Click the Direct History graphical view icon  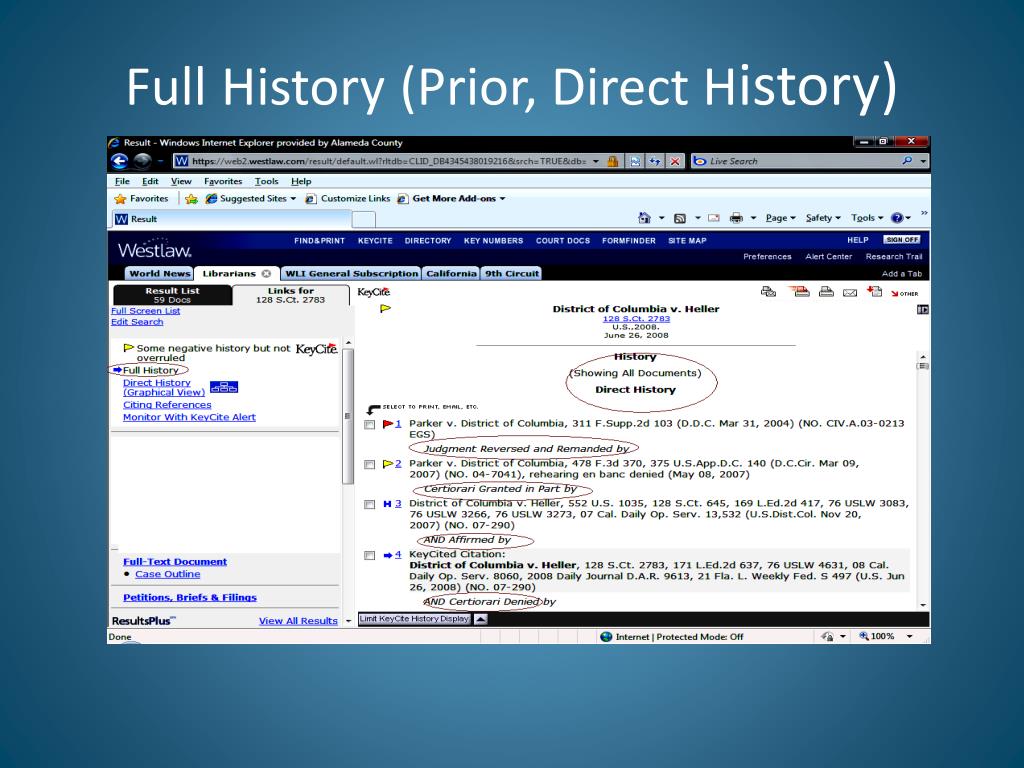point(224,387)
